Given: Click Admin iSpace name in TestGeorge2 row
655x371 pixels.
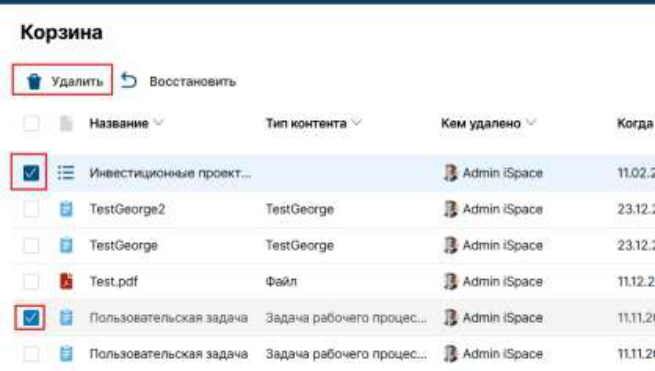Looking at the screenshot, I should (x=503, y=209).
